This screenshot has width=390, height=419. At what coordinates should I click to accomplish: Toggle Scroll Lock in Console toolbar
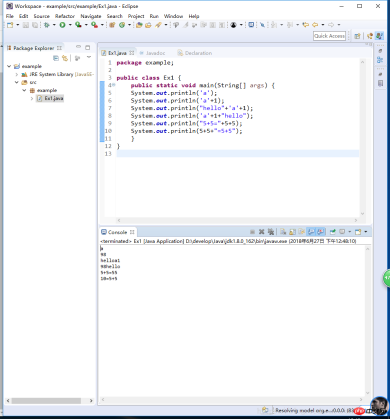(292, 232)
